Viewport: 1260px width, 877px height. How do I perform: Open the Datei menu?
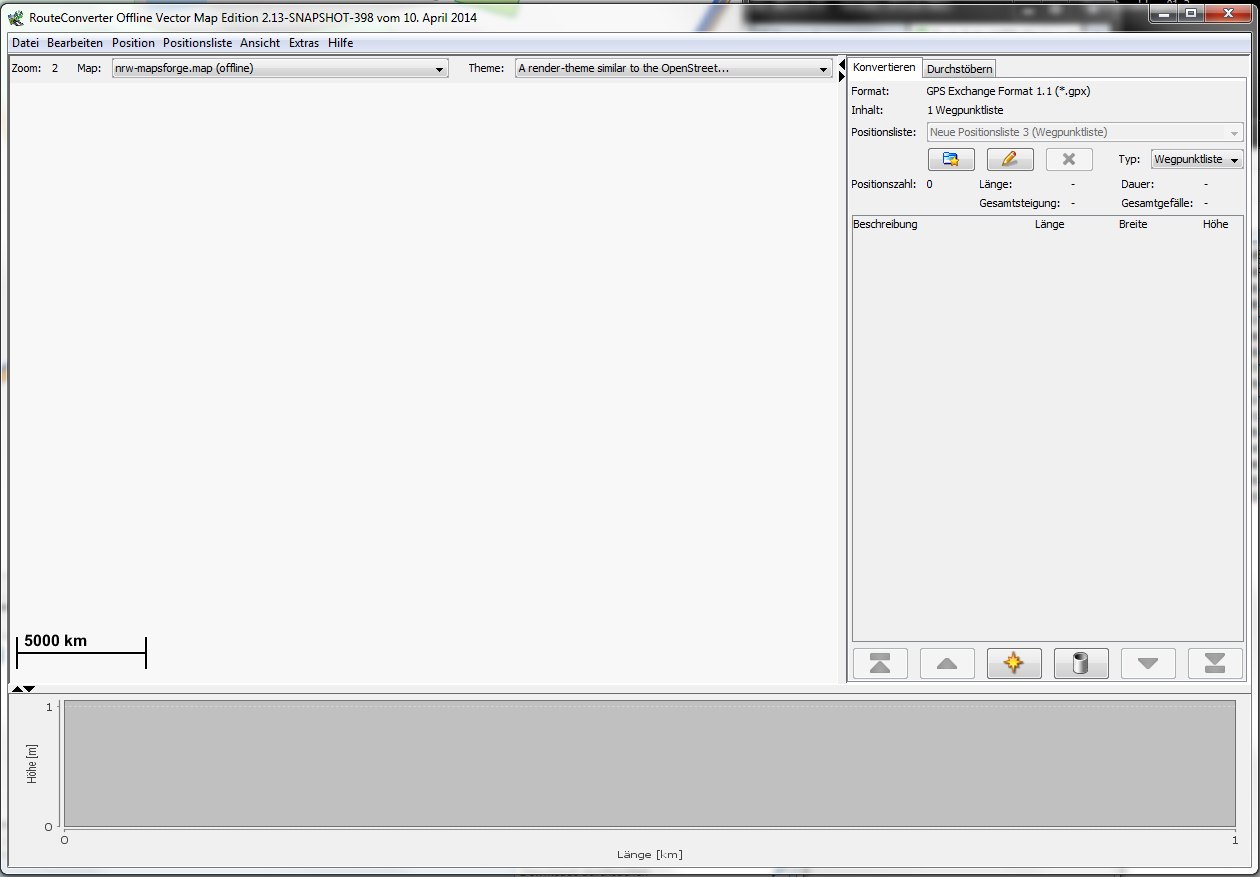point(25,43)
